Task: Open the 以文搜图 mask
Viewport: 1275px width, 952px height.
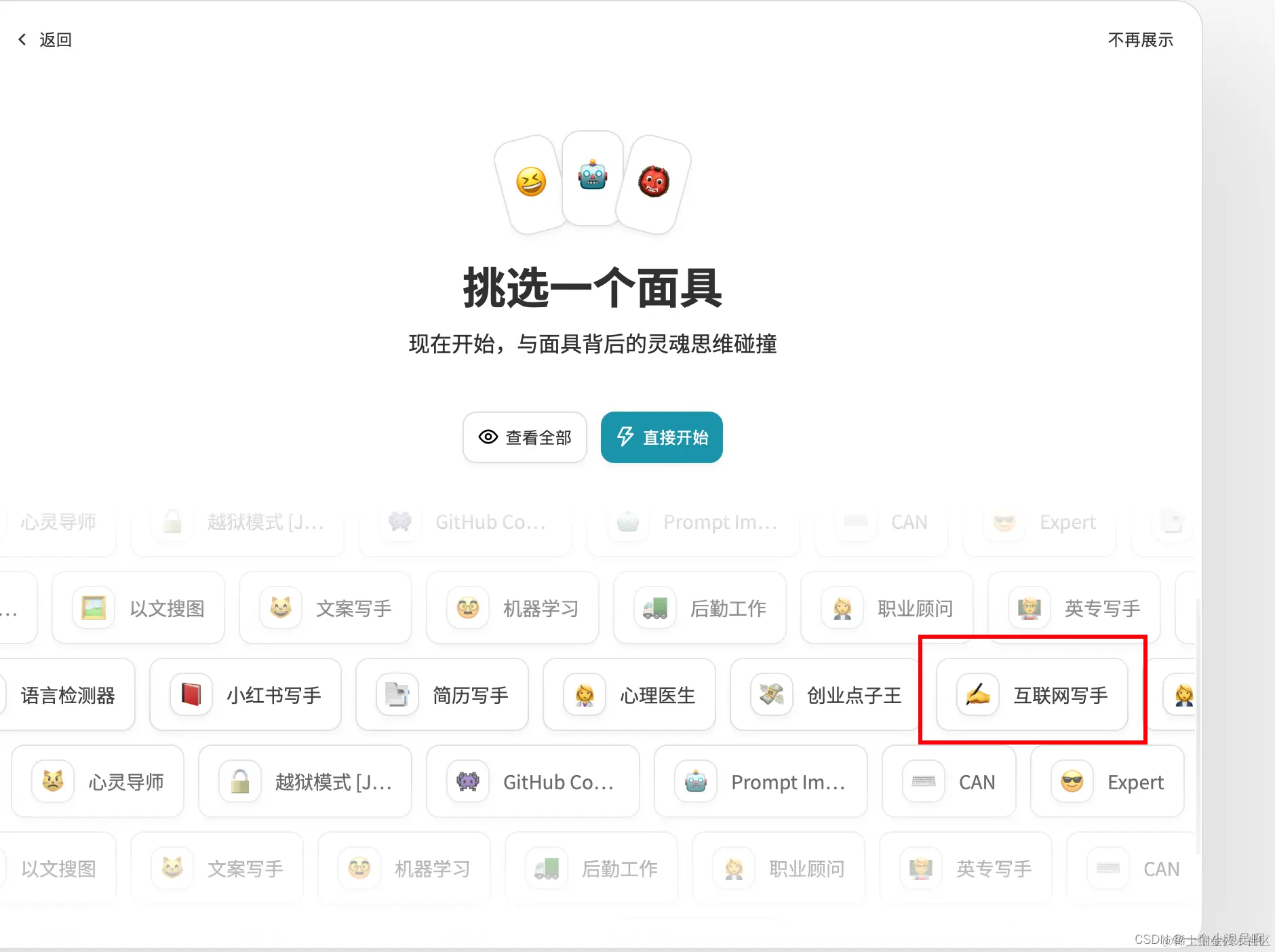Action: point(138,608)
